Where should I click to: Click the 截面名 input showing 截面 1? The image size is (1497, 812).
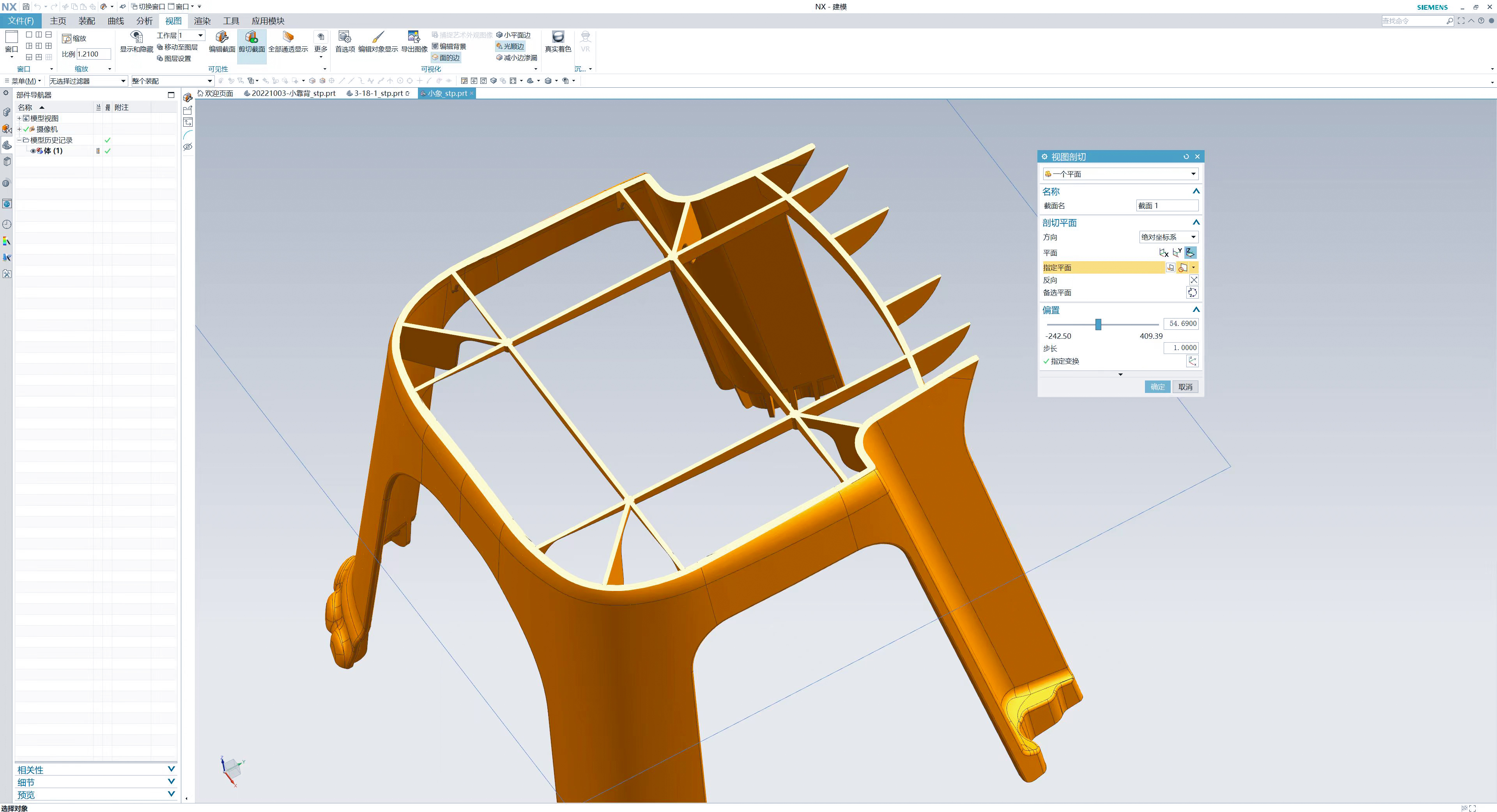[1167, 205]
